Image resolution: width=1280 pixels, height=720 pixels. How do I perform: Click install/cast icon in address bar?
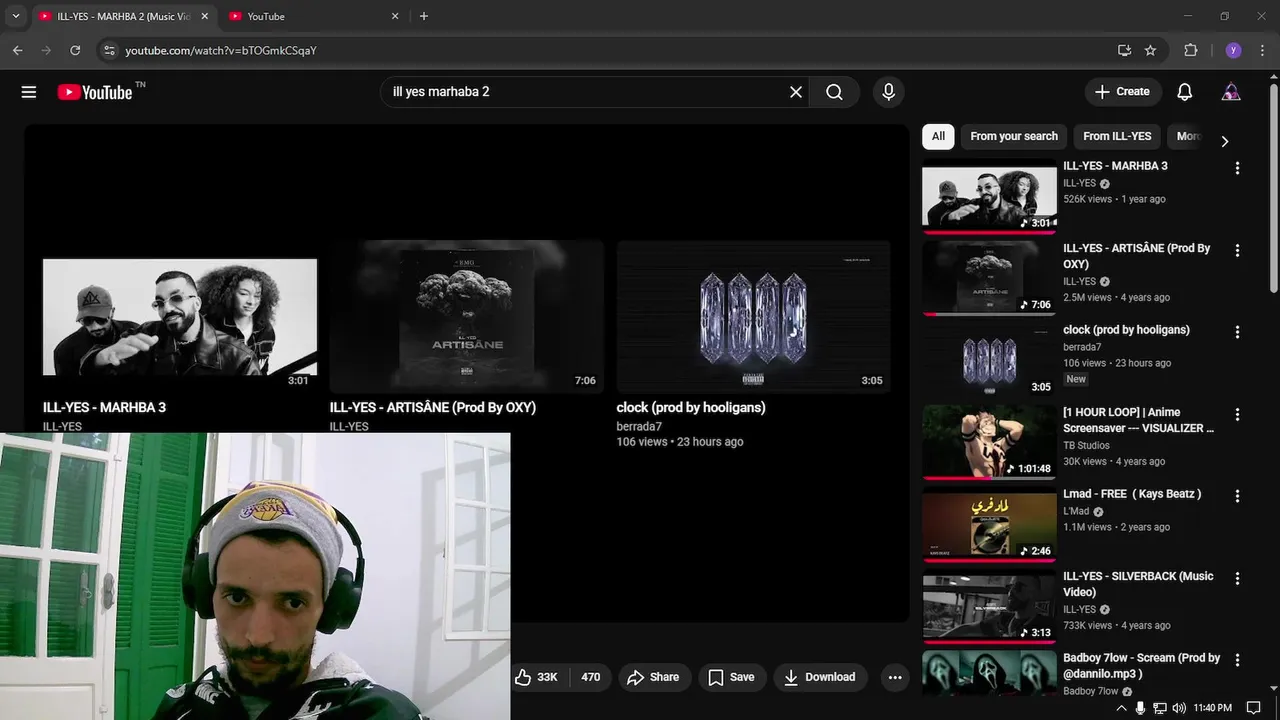(x=1124, y=50)
